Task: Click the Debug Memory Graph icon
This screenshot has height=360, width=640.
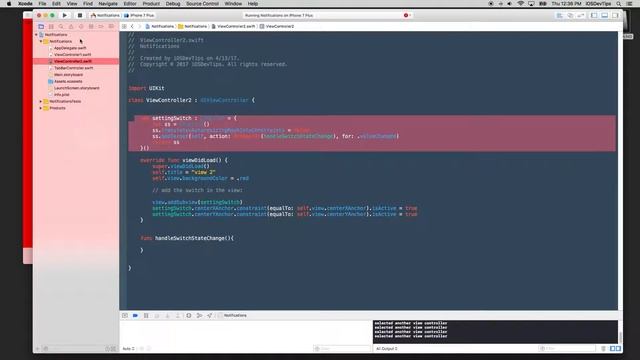Action: (199, 316)
